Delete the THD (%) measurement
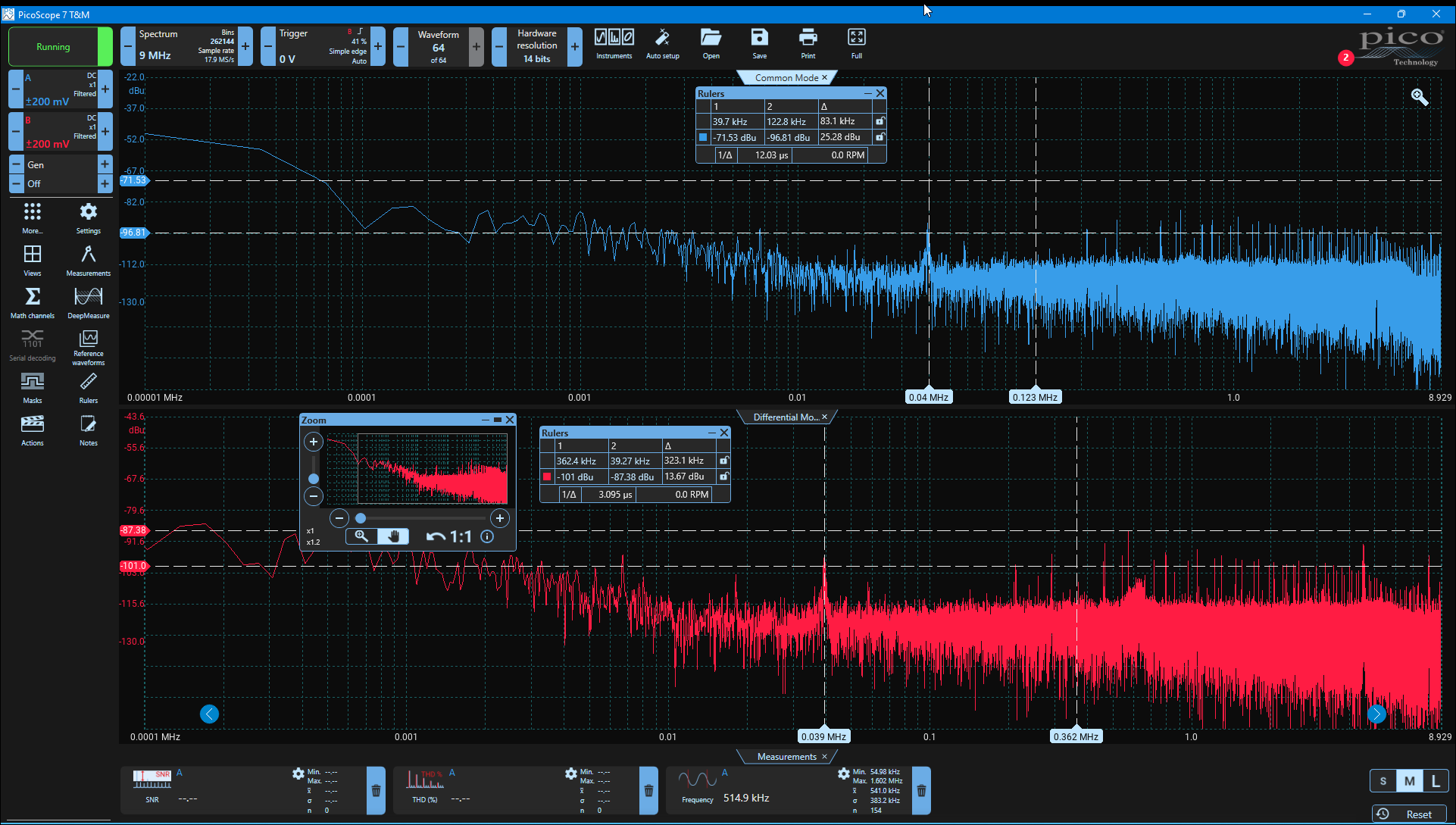The width and height of the screenshot is (1456, 825). [648, 791]
